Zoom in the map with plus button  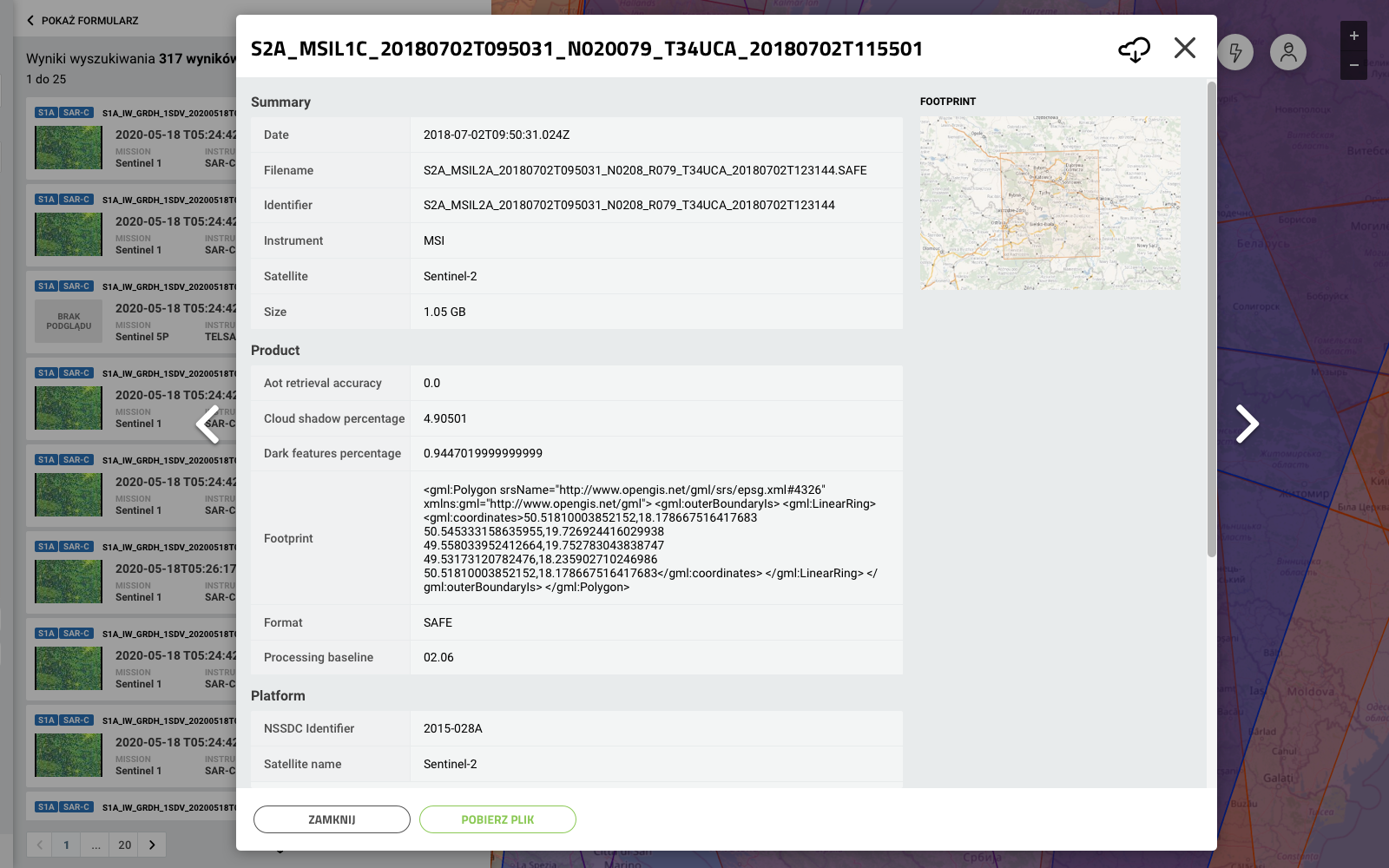pos(1353,36)
